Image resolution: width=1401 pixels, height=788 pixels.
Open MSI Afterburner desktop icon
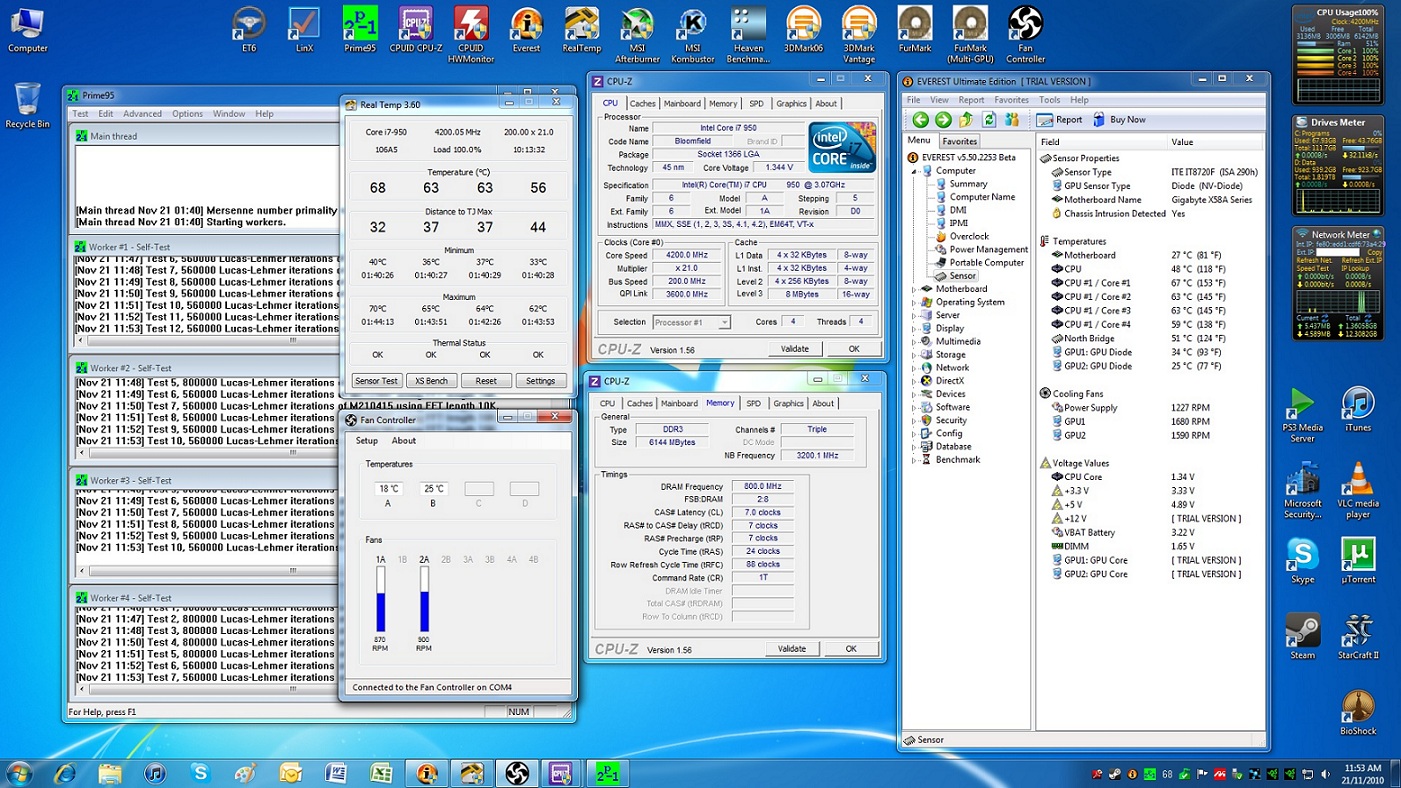click(x=637, y=35)
